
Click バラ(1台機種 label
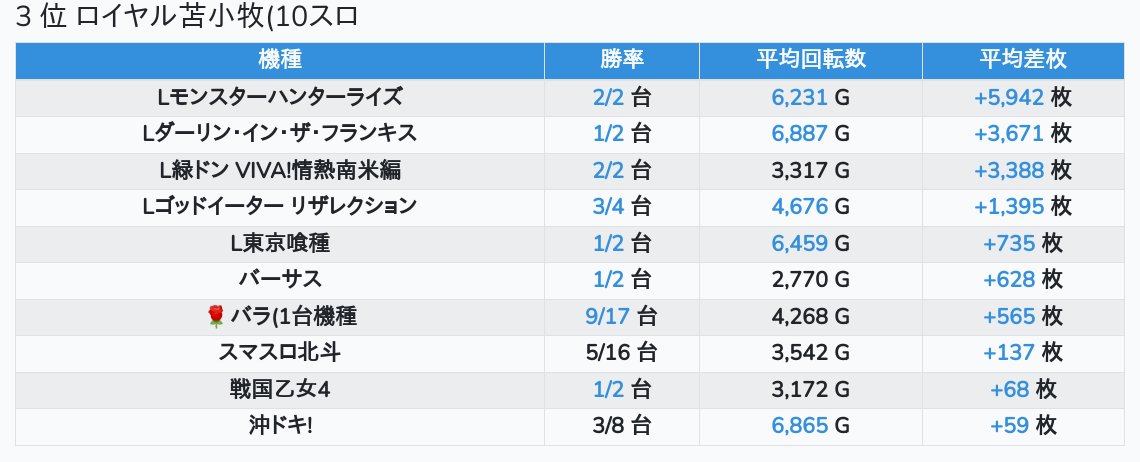[x=294, y=316]
